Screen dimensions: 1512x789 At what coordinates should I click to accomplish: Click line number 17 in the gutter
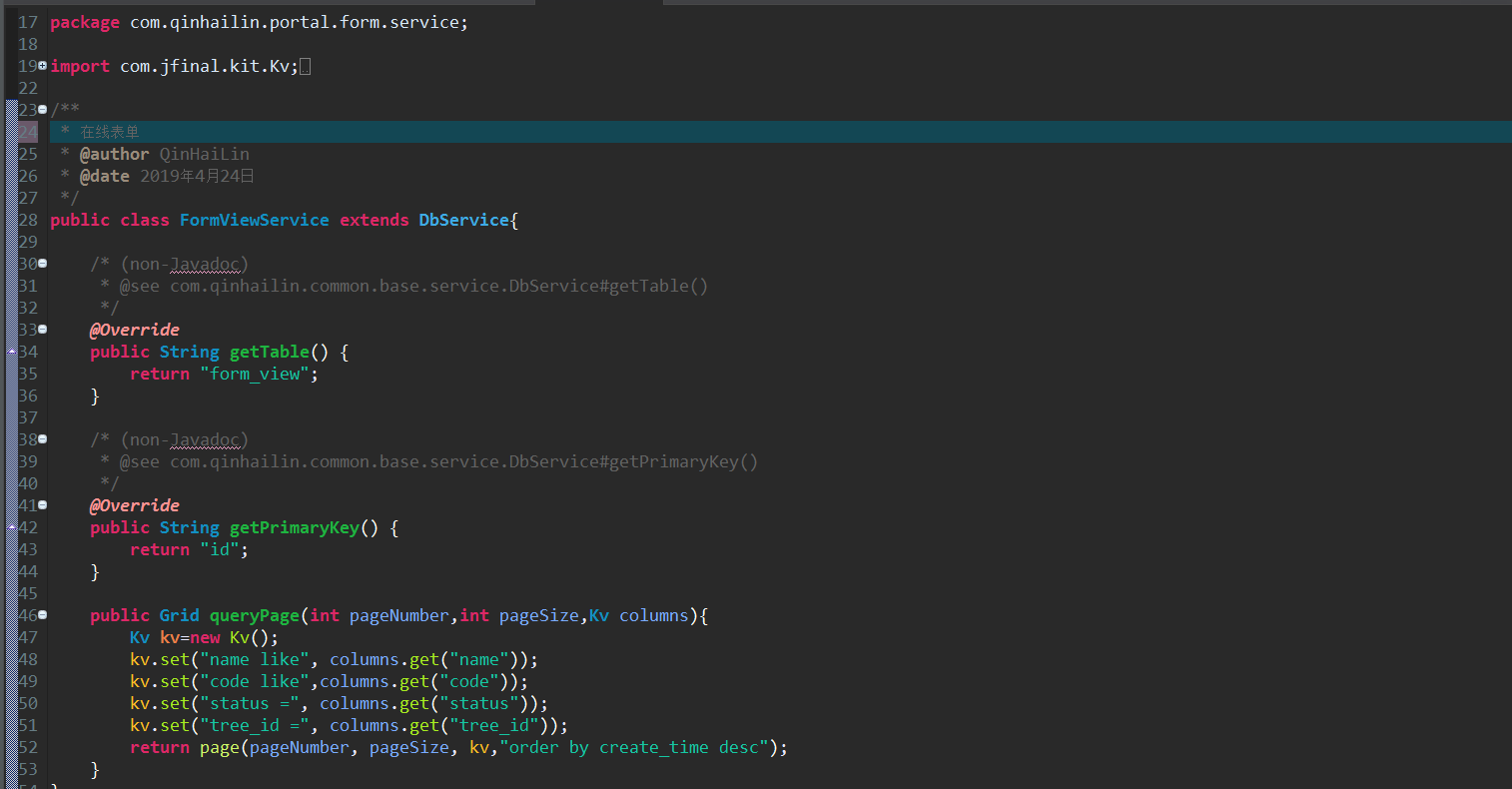pos(28,22)
